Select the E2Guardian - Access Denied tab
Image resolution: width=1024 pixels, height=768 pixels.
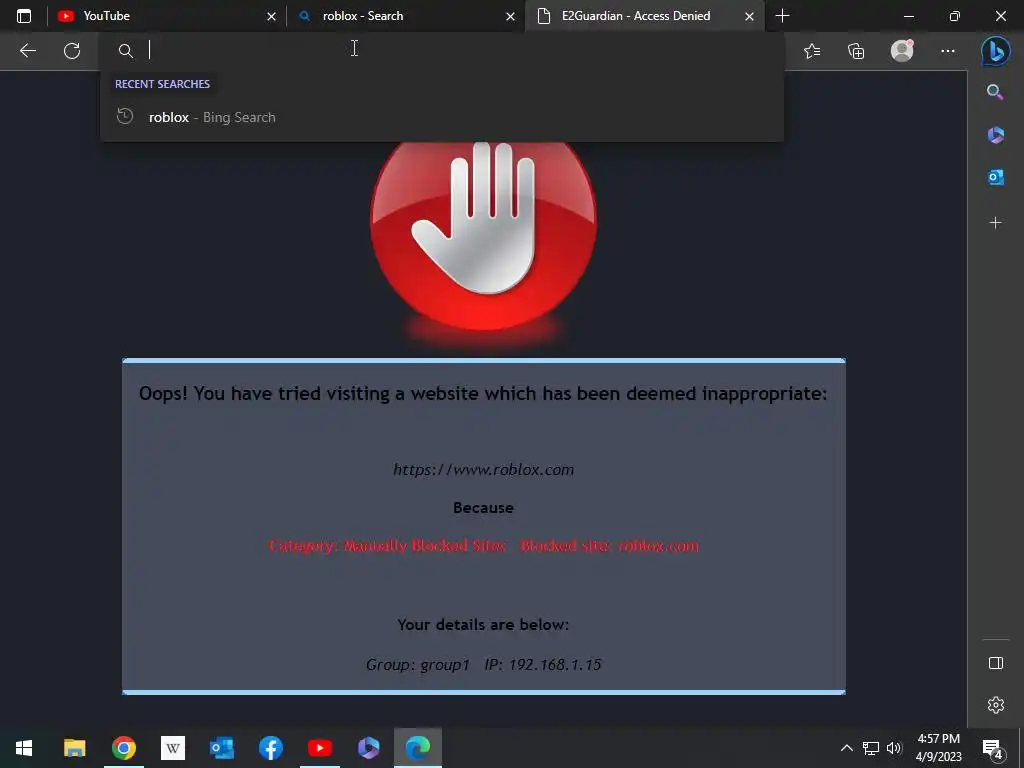pyautogui.click(x=645, y=16)
